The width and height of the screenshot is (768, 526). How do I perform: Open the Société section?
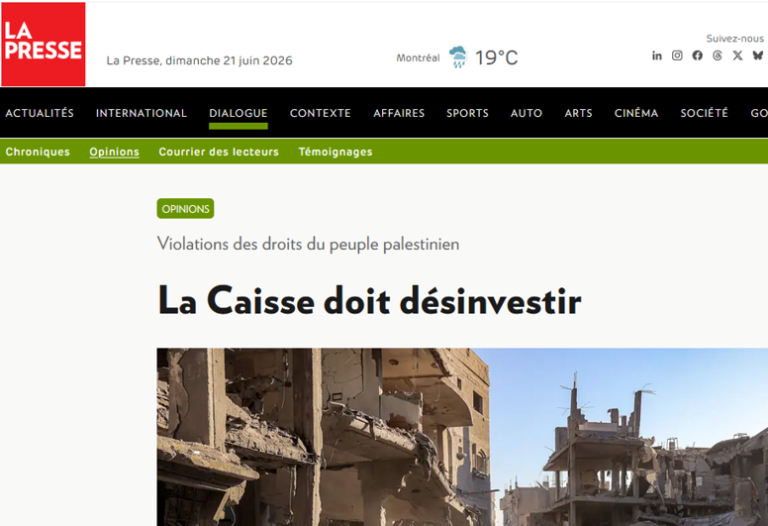point(704,113)
